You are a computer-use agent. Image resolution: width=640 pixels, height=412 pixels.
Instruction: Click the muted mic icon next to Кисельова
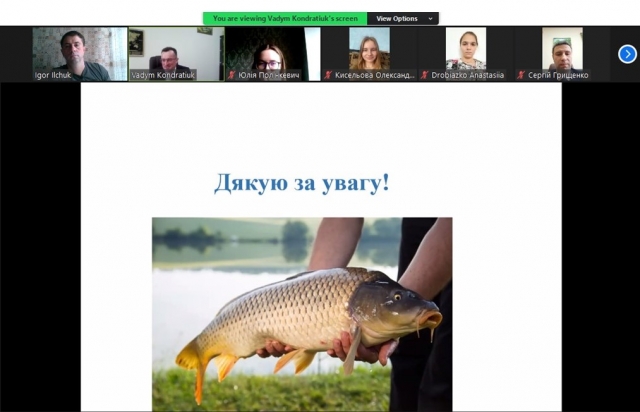click(x=328, y=75)
